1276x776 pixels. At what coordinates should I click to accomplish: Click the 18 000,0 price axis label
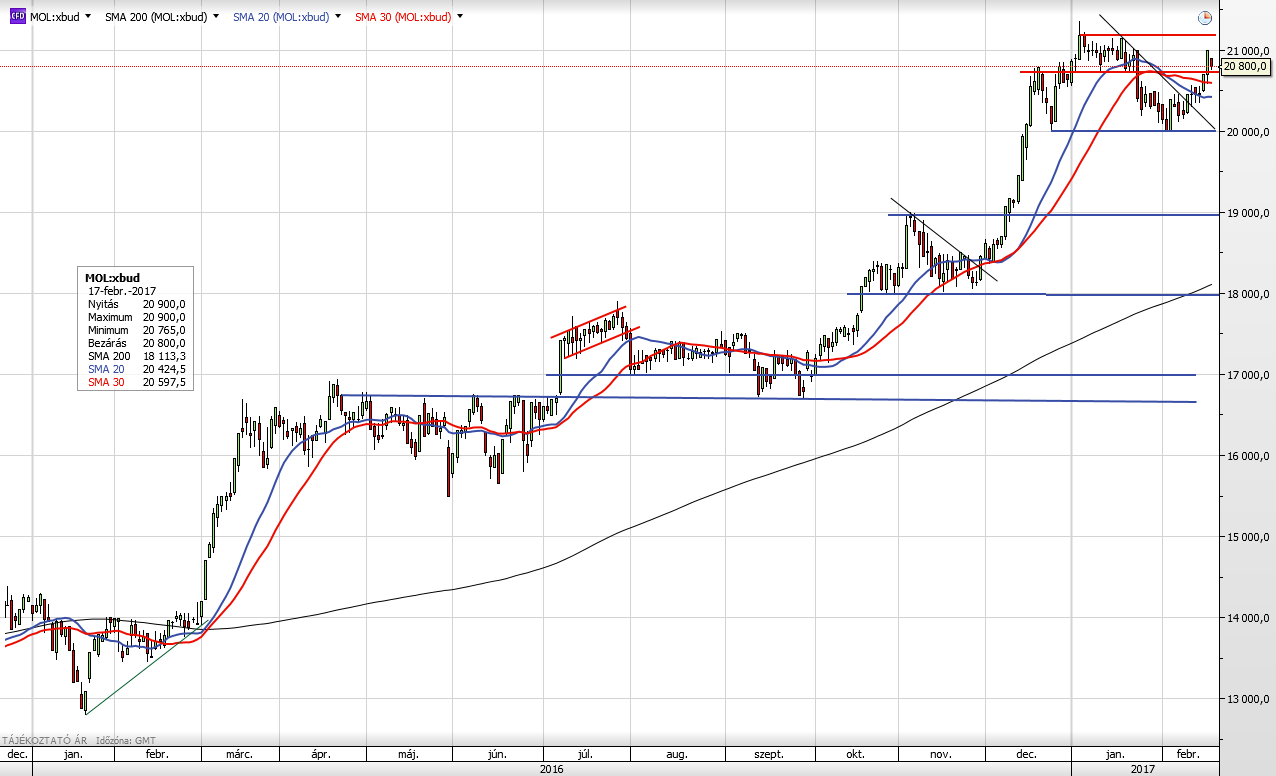click(x=1247, y=294)
